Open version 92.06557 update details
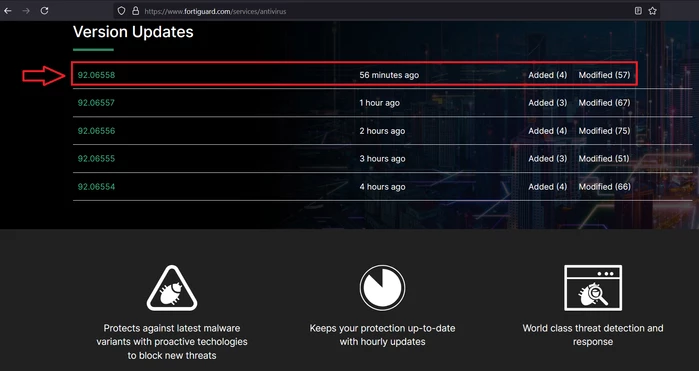The image size is (699, 371). (x=96, y=103)
